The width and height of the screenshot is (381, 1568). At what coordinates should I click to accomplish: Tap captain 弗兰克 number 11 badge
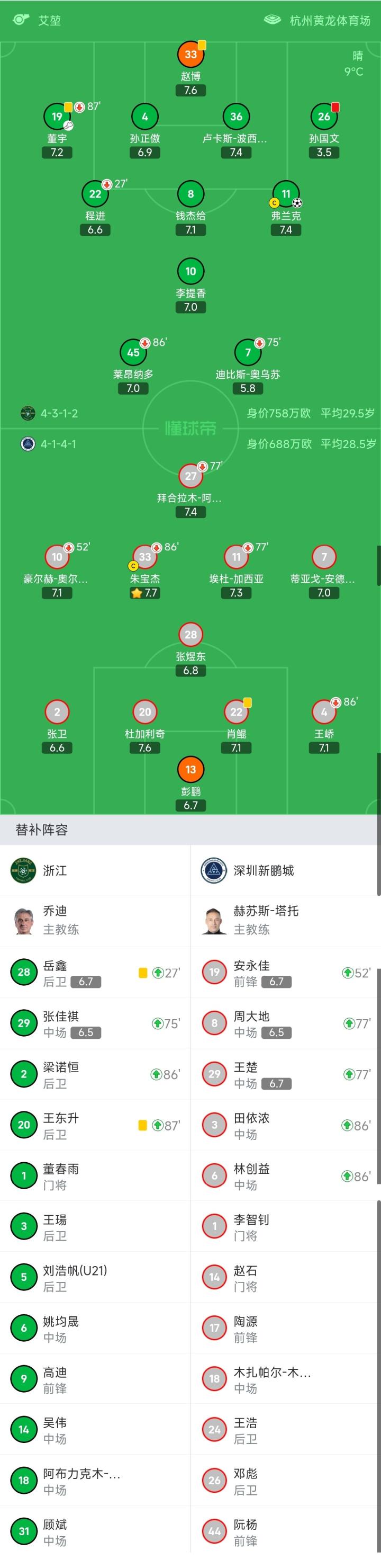(286, 194)
